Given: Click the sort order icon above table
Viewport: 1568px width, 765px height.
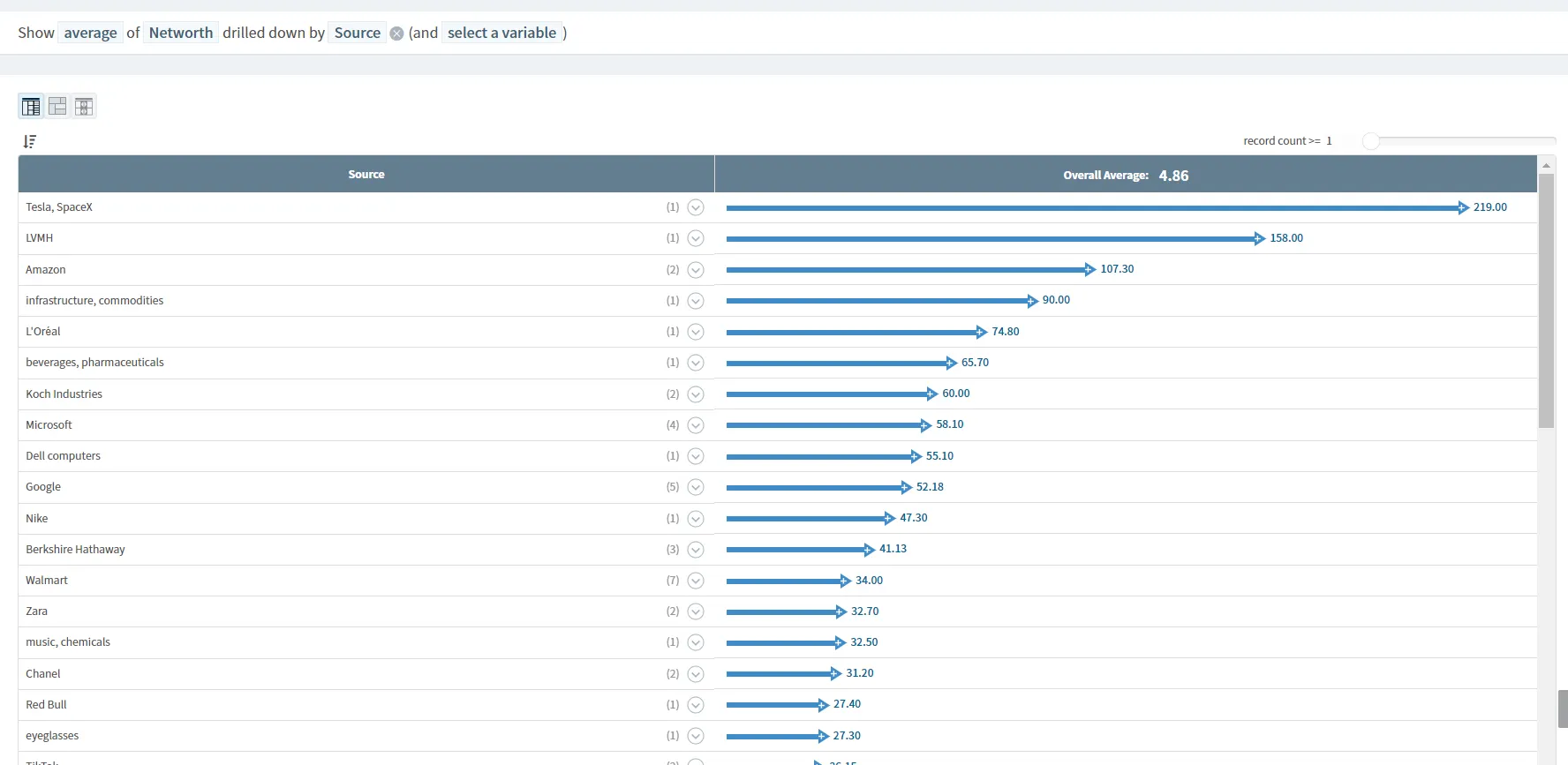Looking at the screenshot, I should (30, 141).
